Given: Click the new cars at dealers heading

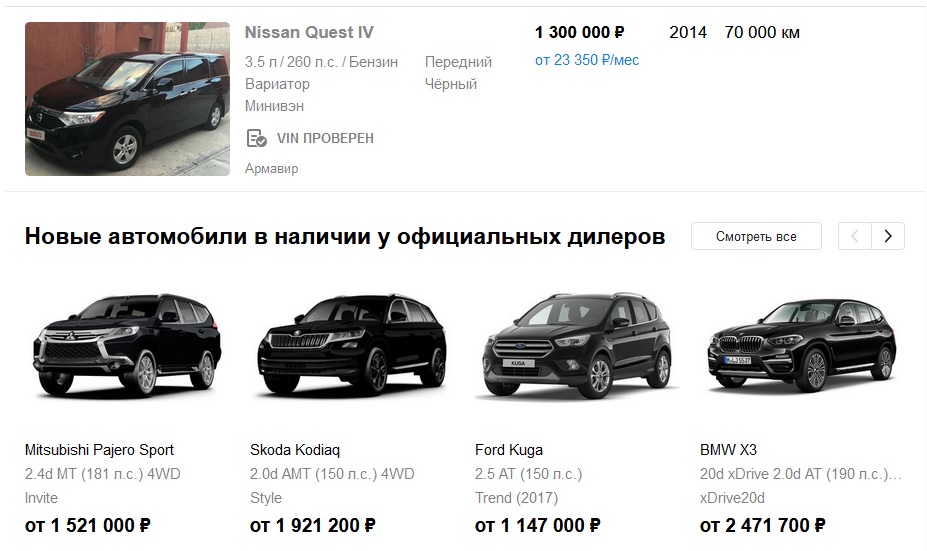Looking at the screenshot, I should 345,236.
